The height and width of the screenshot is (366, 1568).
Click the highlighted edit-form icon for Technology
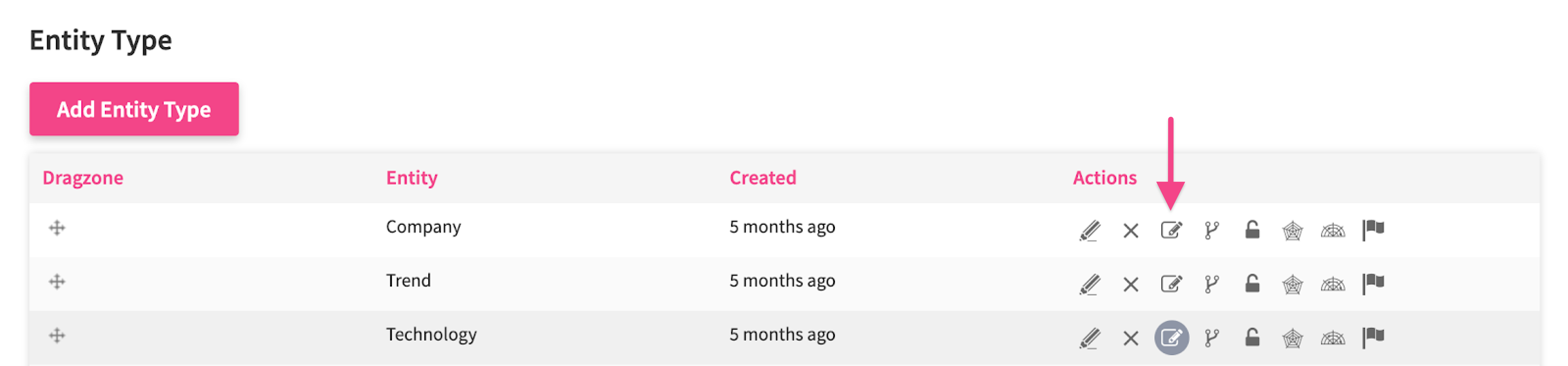point(1171,337)
